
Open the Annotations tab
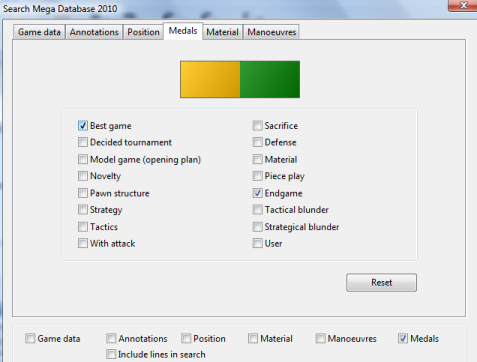click(94, 32)
